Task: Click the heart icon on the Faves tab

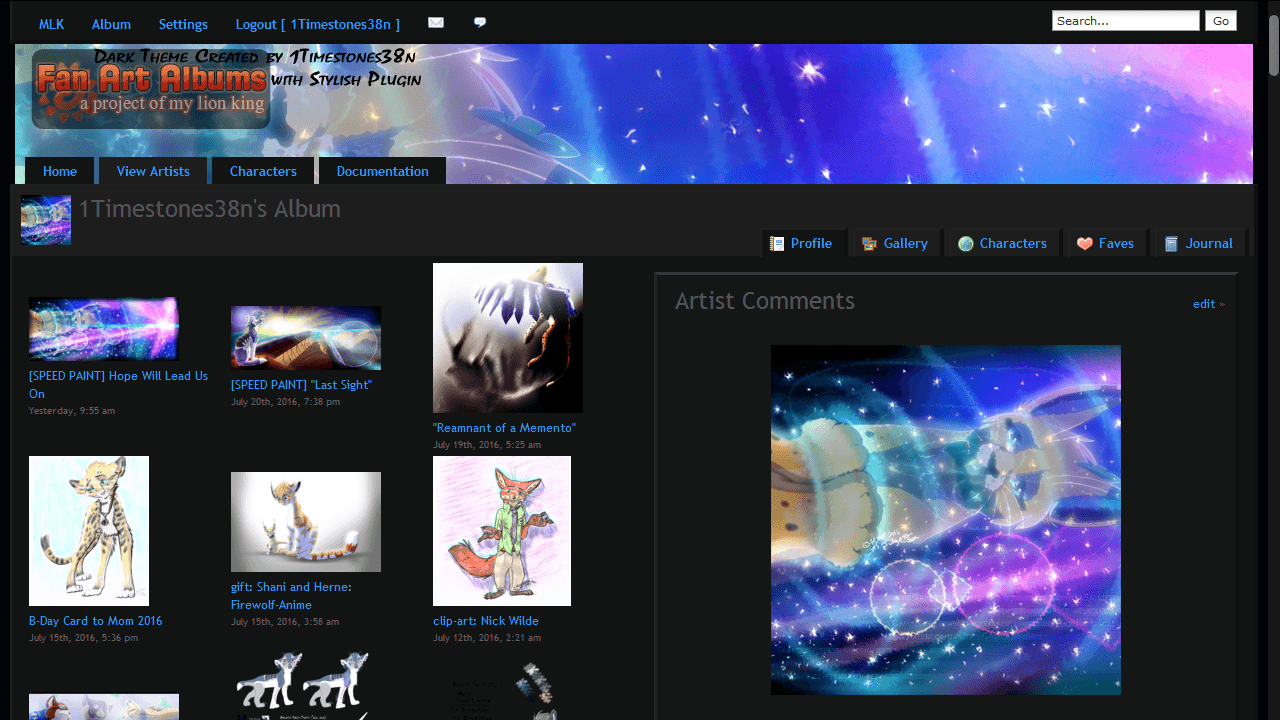Action: [x=1084, y=242]
